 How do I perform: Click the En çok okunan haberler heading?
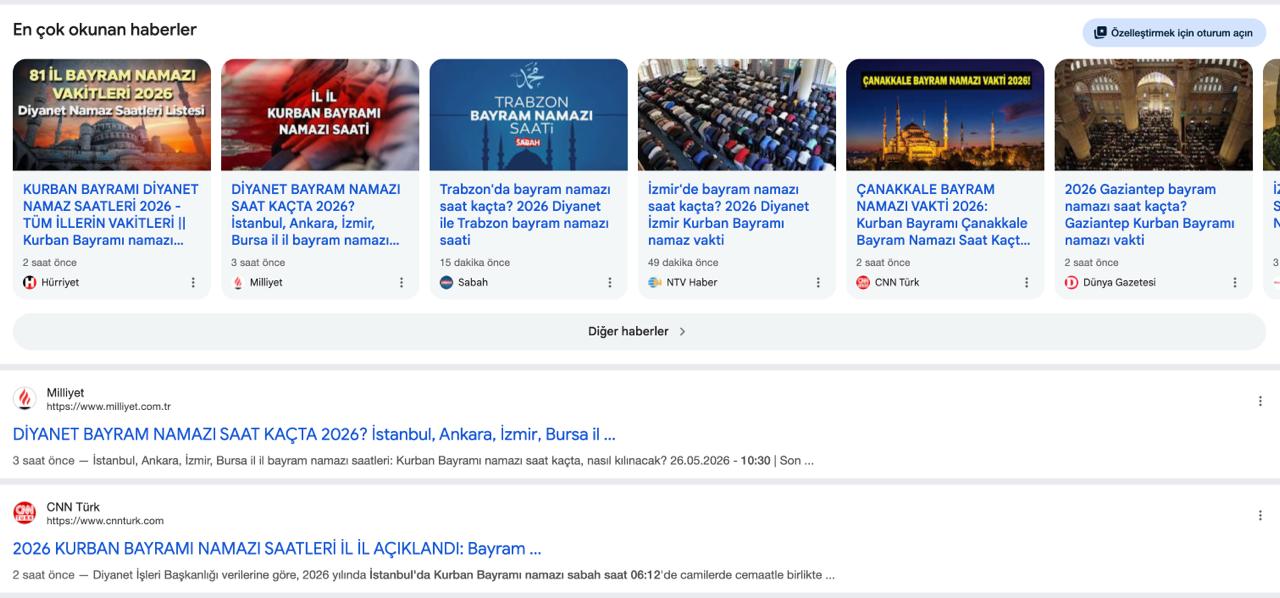pos(105,30)
